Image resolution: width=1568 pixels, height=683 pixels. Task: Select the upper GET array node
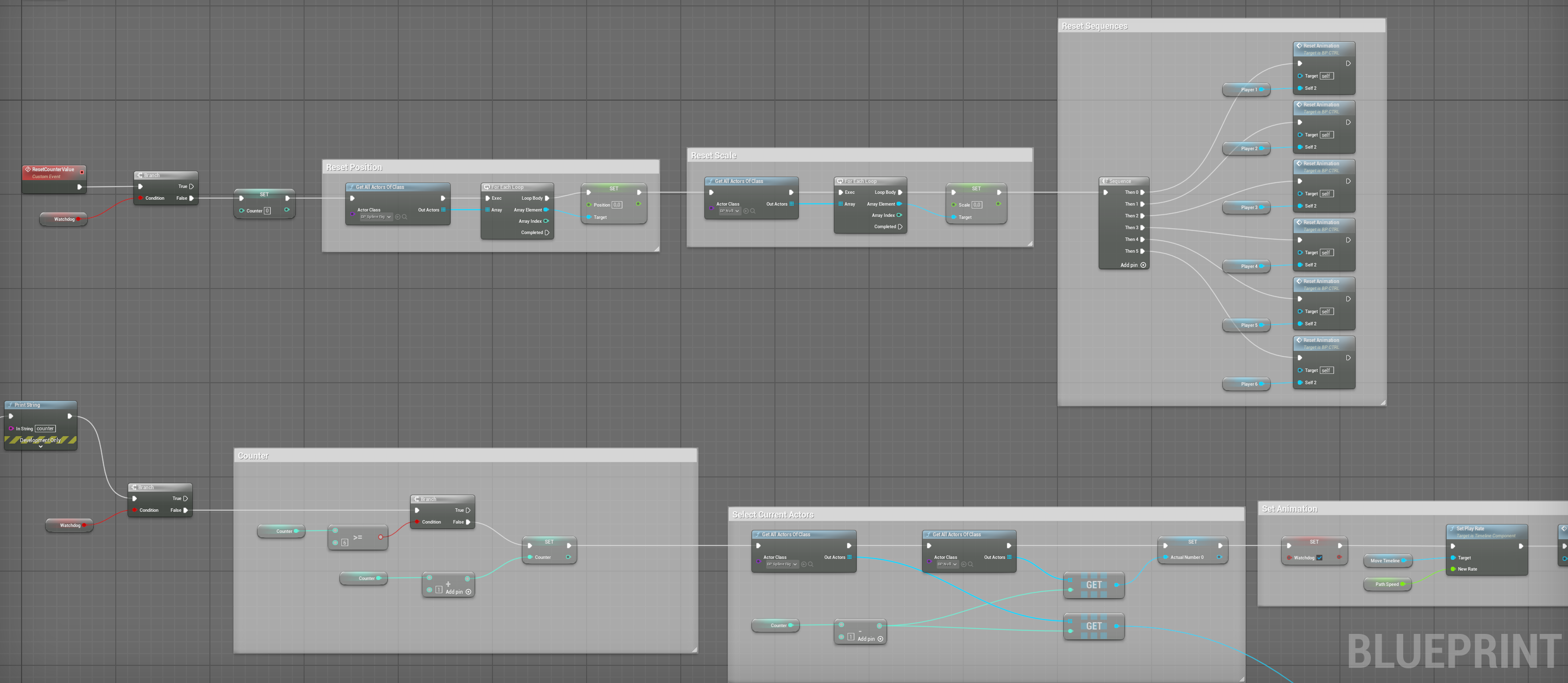(x=1094, y=585)
